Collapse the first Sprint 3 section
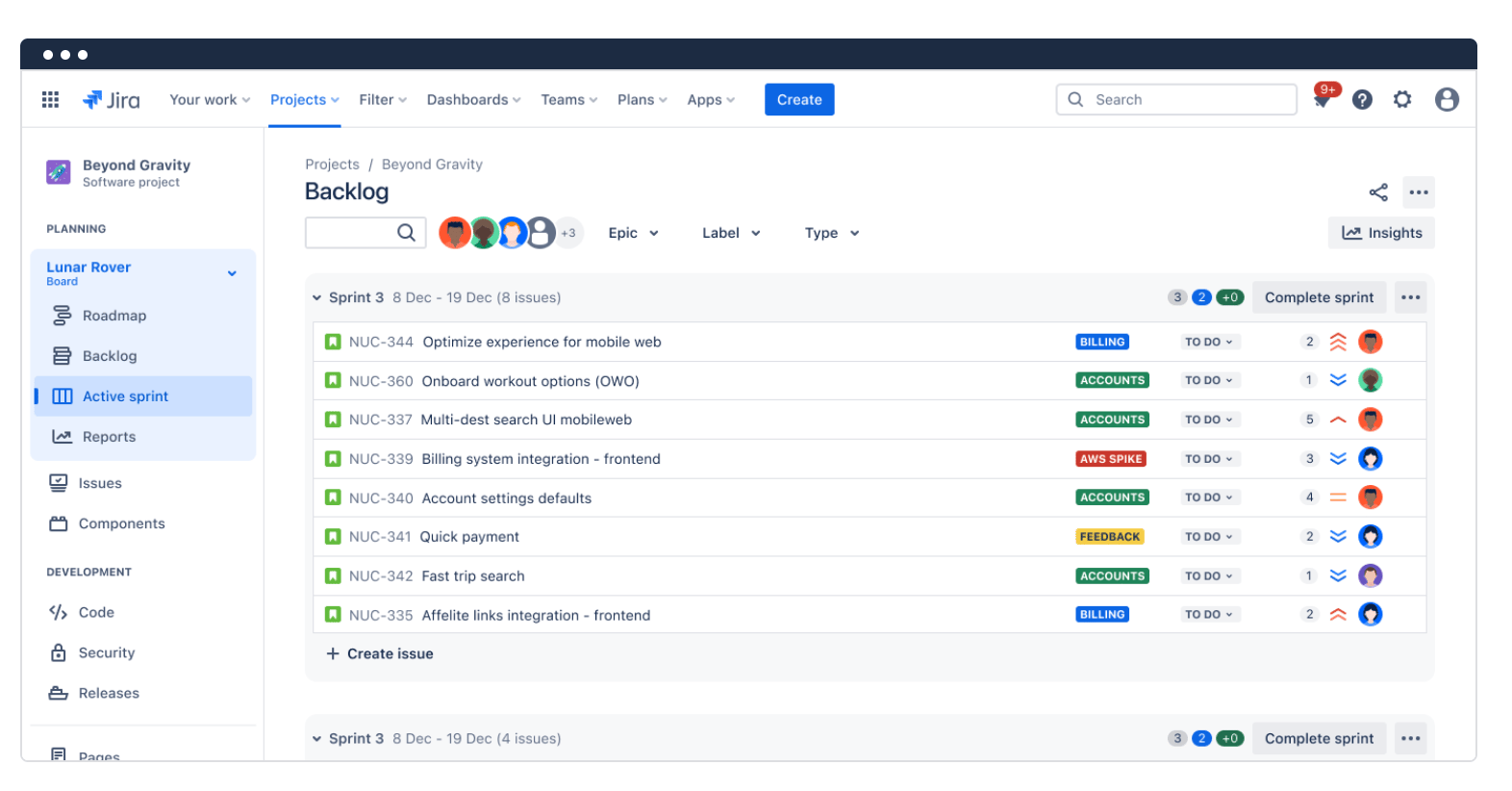Image resolution: width=1512 pixels, height=791 pixels. click(316, 297)
